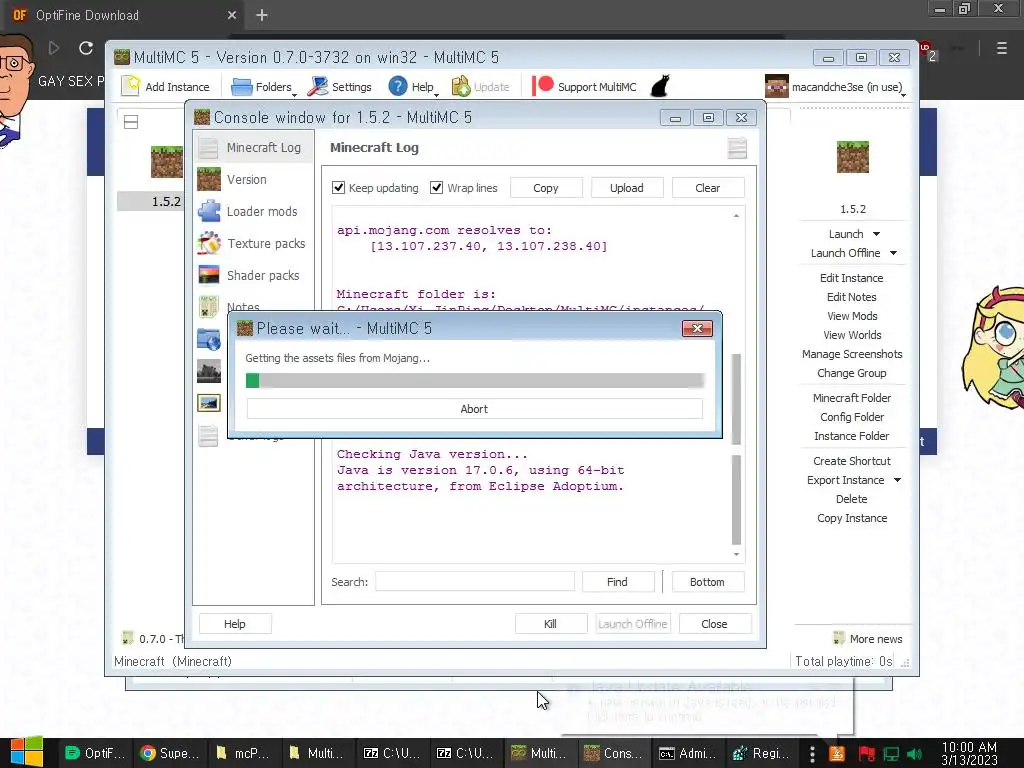Open the browser hamburger menu
This screenshot has width=1024, height=768.
[x=1001, y=48]
